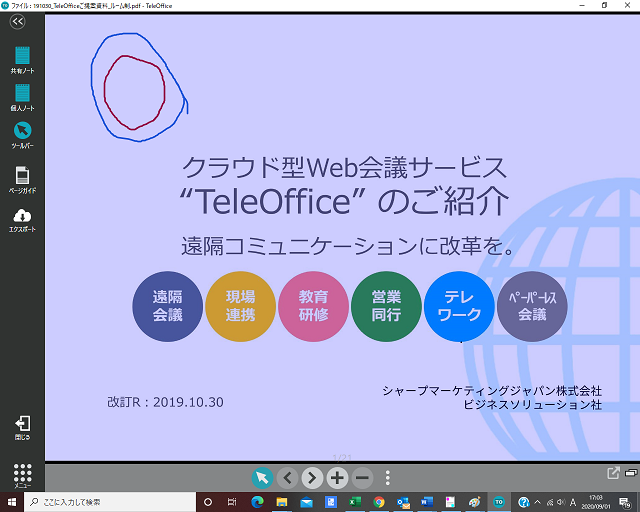Open Excel from the taskbar

(x=355, y=502)
